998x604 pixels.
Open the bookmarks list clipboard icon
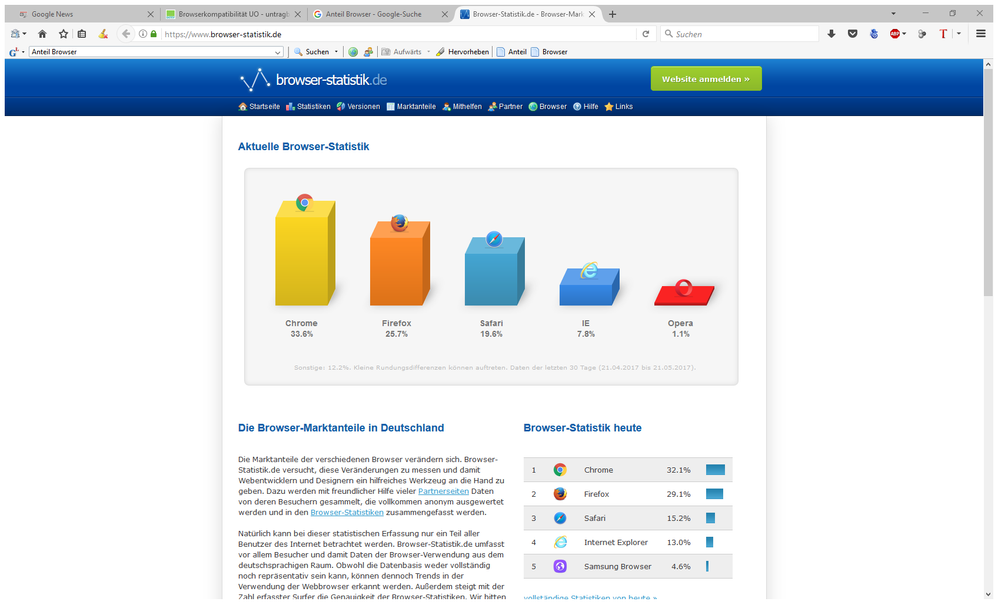(82, 34)
